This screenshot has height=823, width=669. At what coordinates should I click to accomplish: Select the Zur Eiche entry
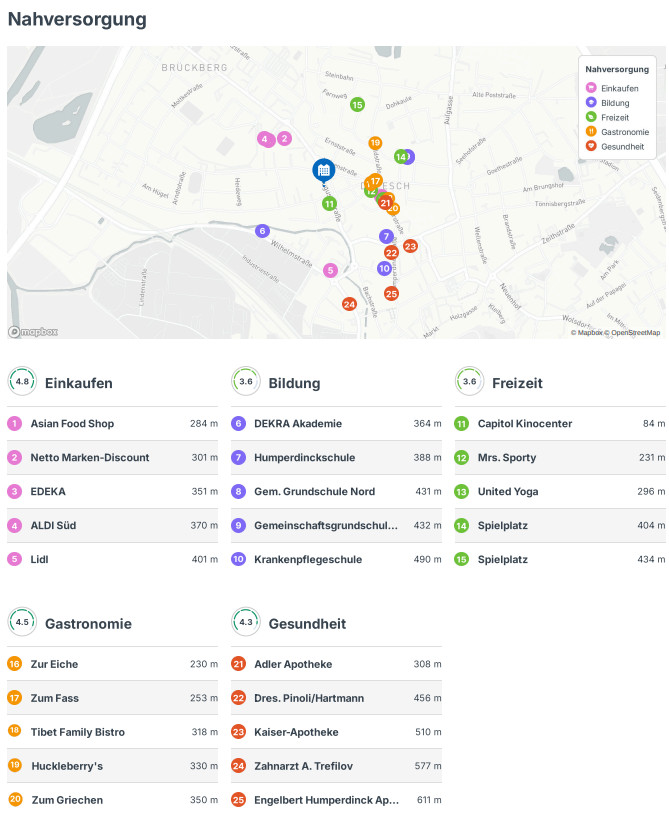tap(112, 664)
